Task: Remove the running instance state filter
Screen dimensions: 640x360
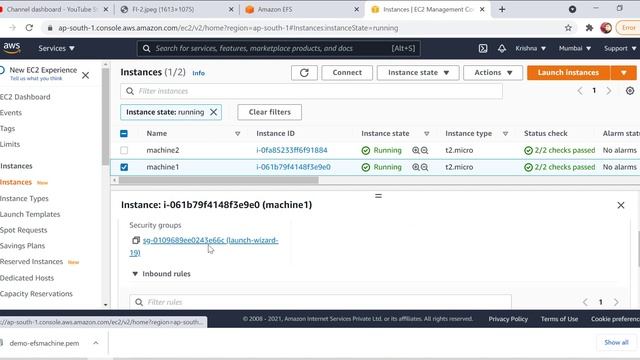Action: [x=213, y=112]
